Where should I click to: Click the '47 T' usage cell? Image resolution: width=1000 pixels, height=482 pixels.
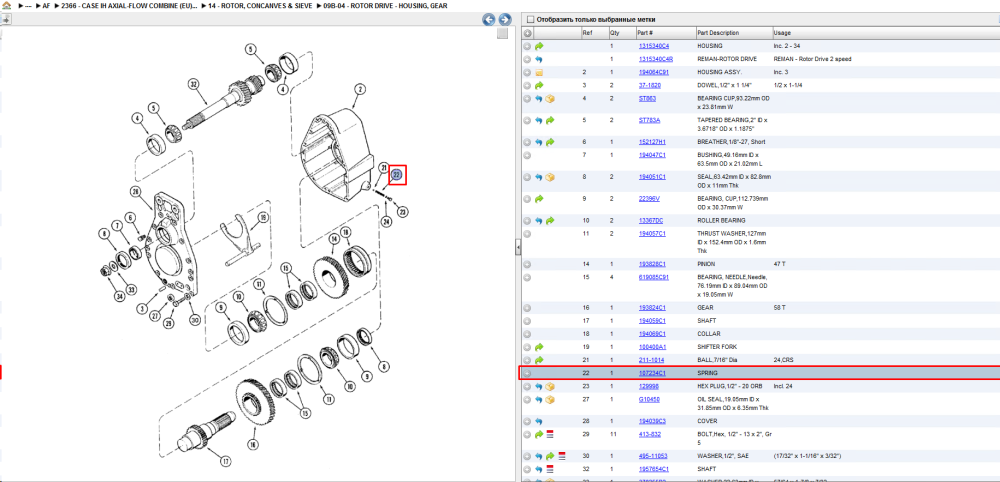pyautogui.click(x=780, y=264)
